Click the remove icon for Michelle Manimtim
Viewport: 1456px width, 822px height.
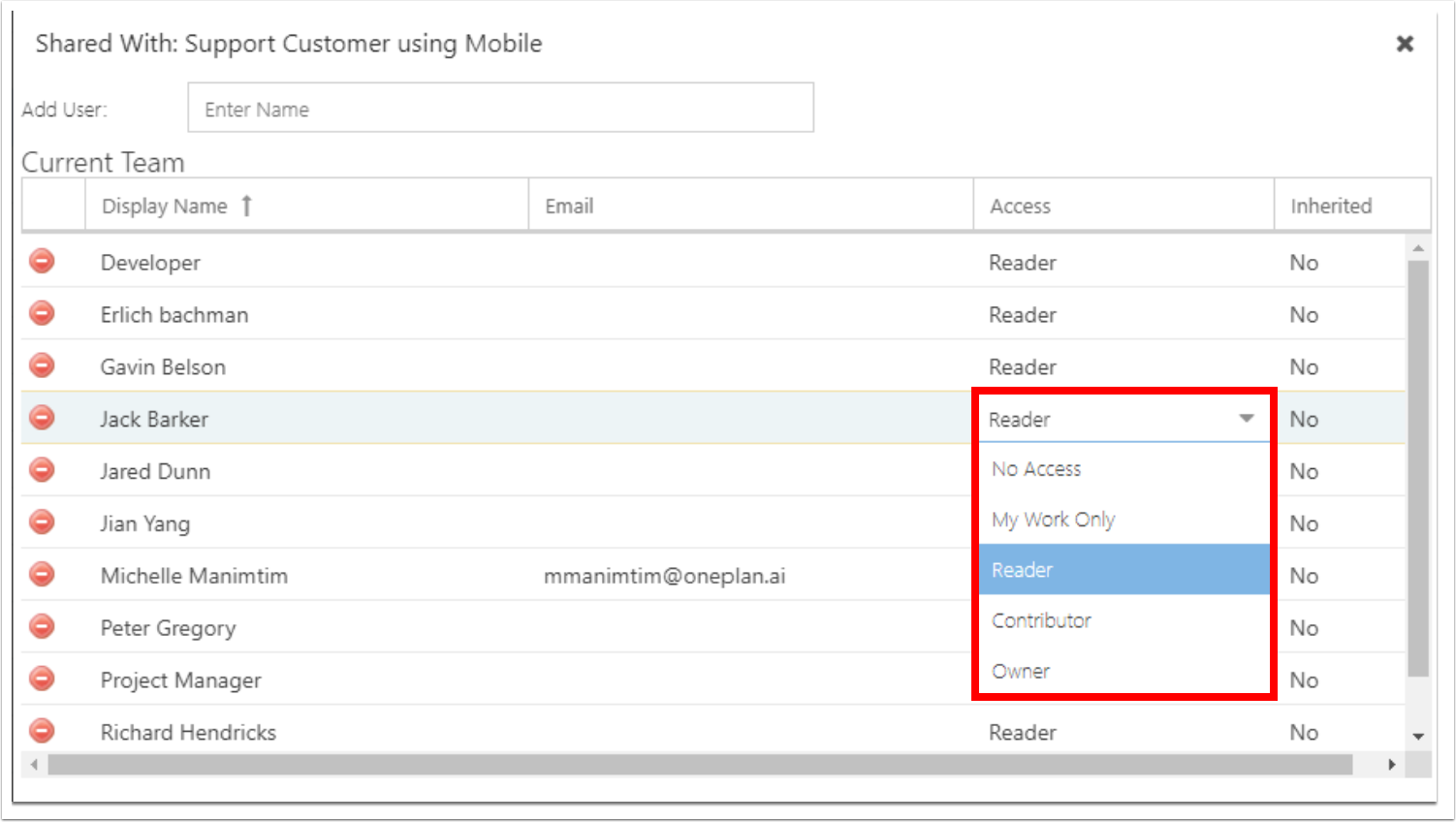pos(42,576)
